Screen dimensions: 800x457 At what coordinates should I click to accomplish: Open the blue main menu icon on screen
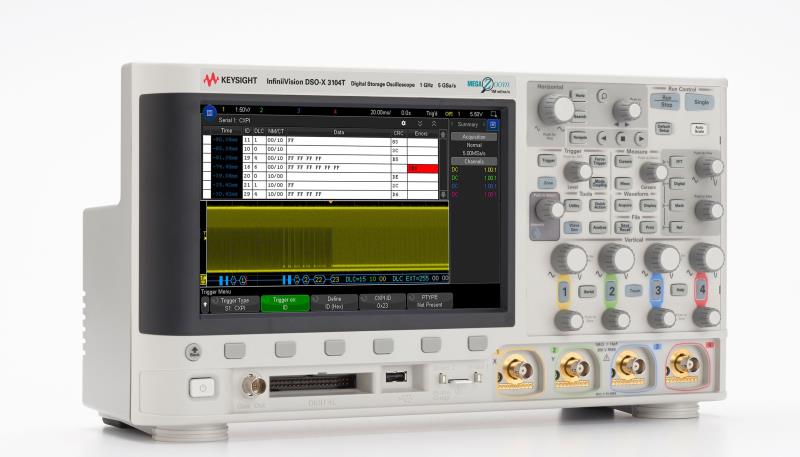(209, 113)
